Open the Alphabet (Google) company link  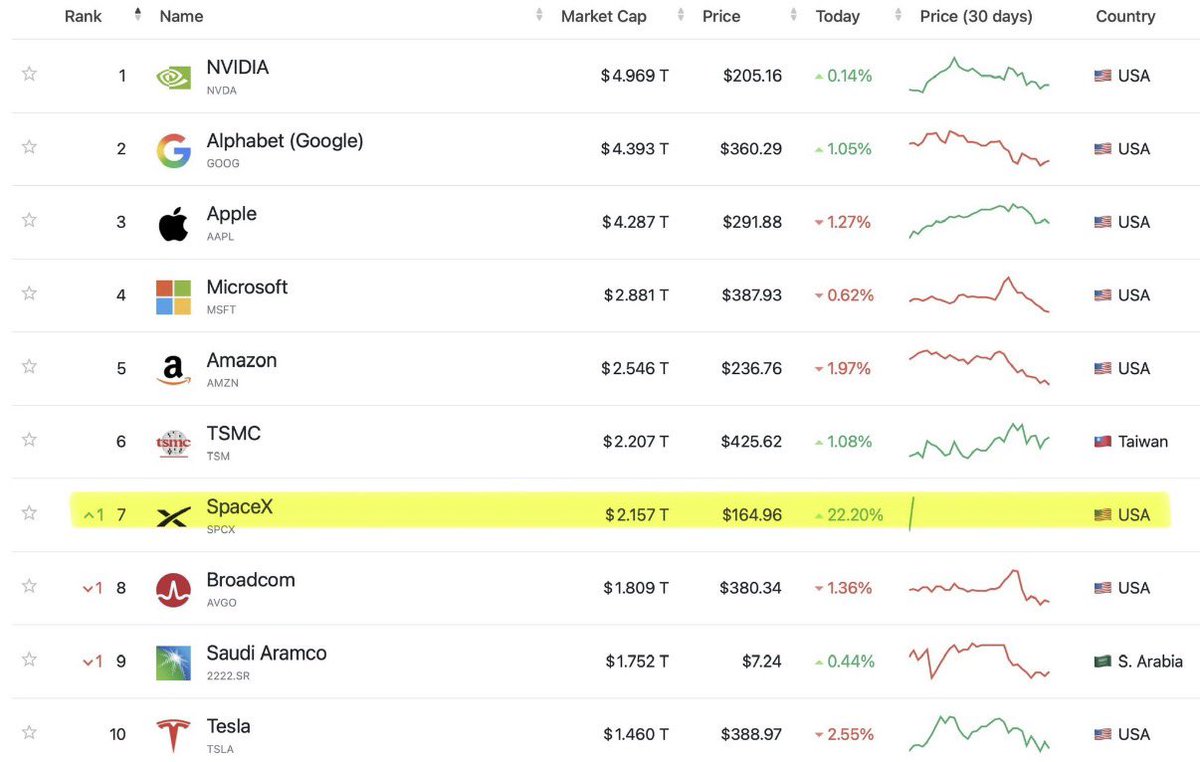click(x=284, y=141)
